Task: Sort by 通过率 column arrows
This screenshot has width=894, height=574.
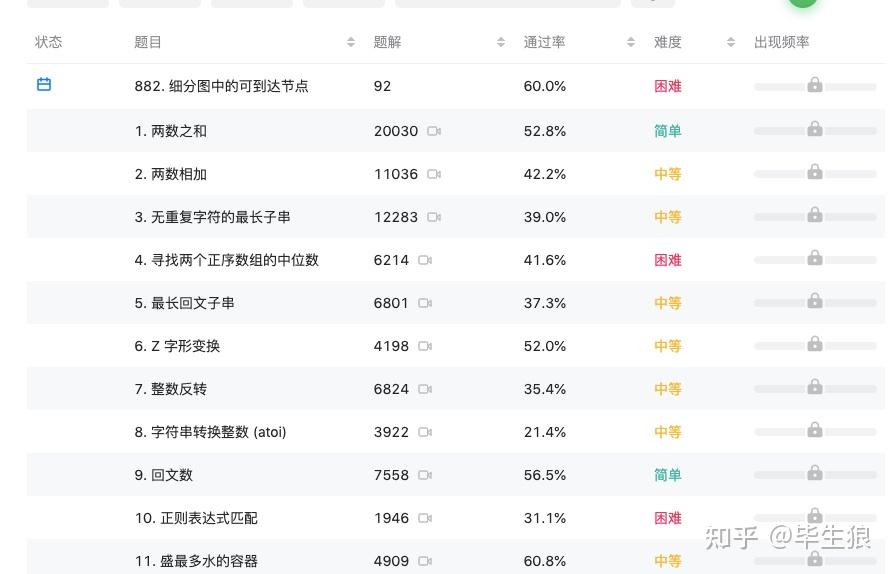Action: coord(631,42)
